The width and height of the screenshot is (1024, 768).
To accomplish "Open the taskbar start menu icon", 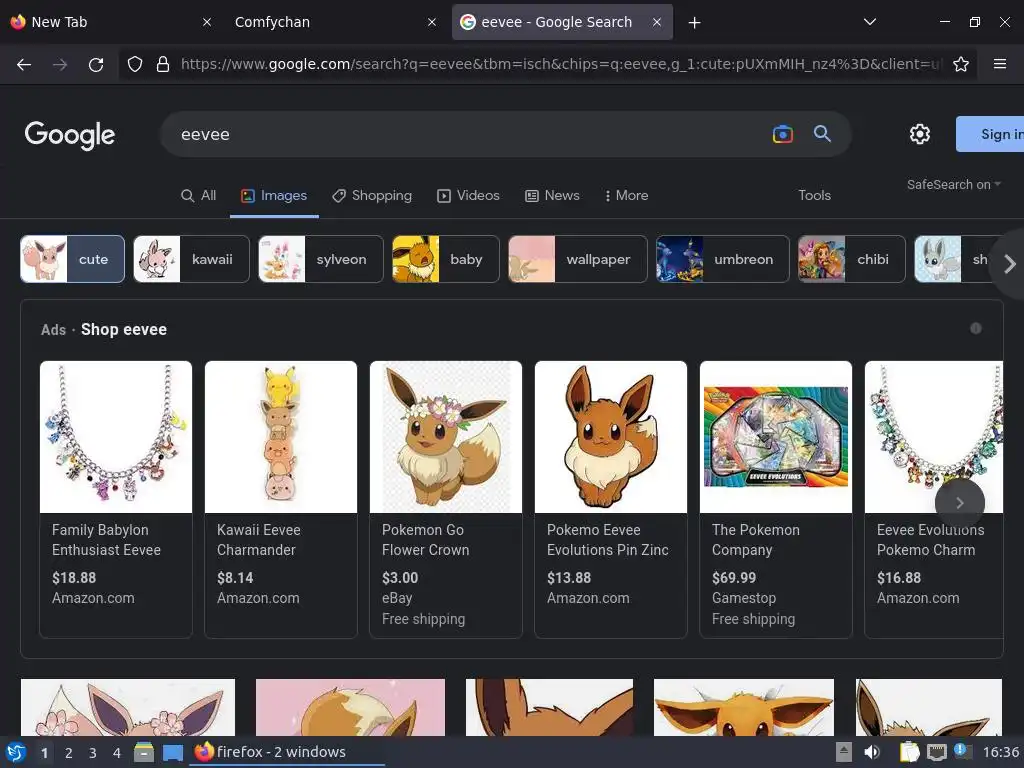I will click(16, 753).
